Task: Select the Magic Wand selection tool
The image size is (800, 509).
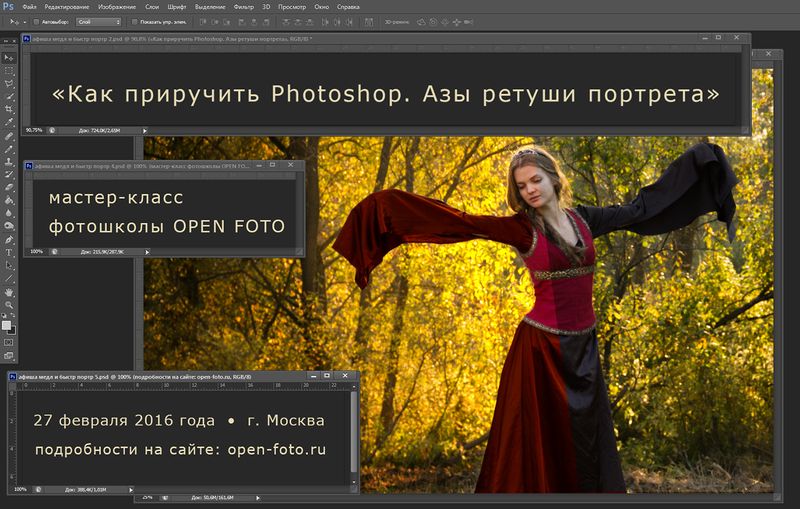Action: tap(9, 96)
